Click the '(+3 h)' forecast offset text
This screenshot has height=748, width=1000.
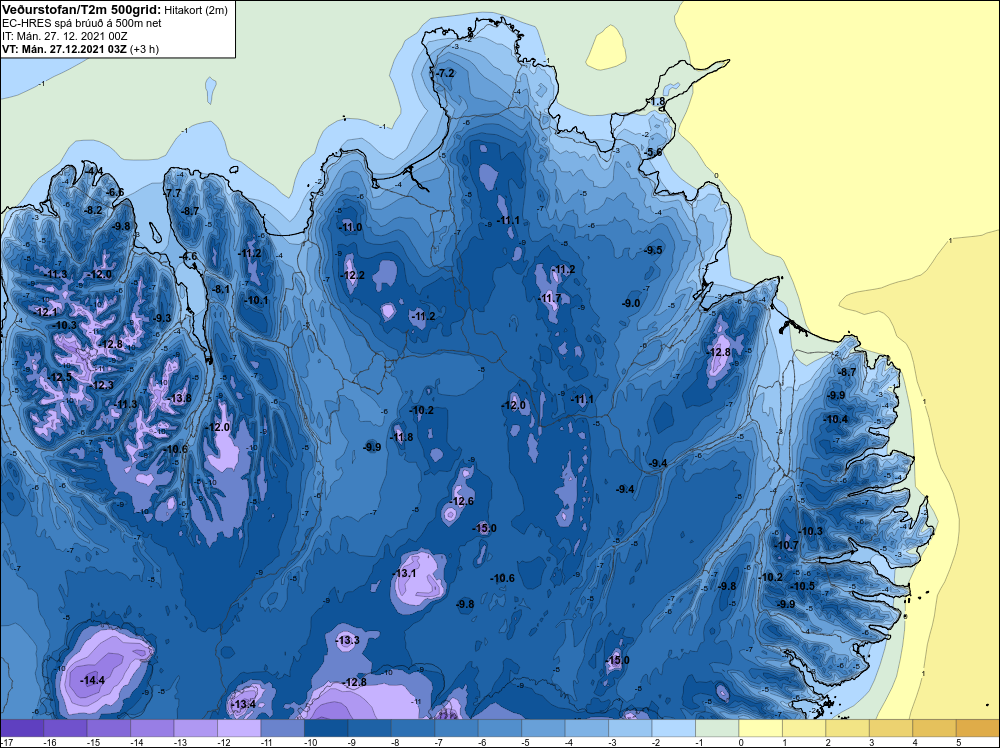point(144,49)
